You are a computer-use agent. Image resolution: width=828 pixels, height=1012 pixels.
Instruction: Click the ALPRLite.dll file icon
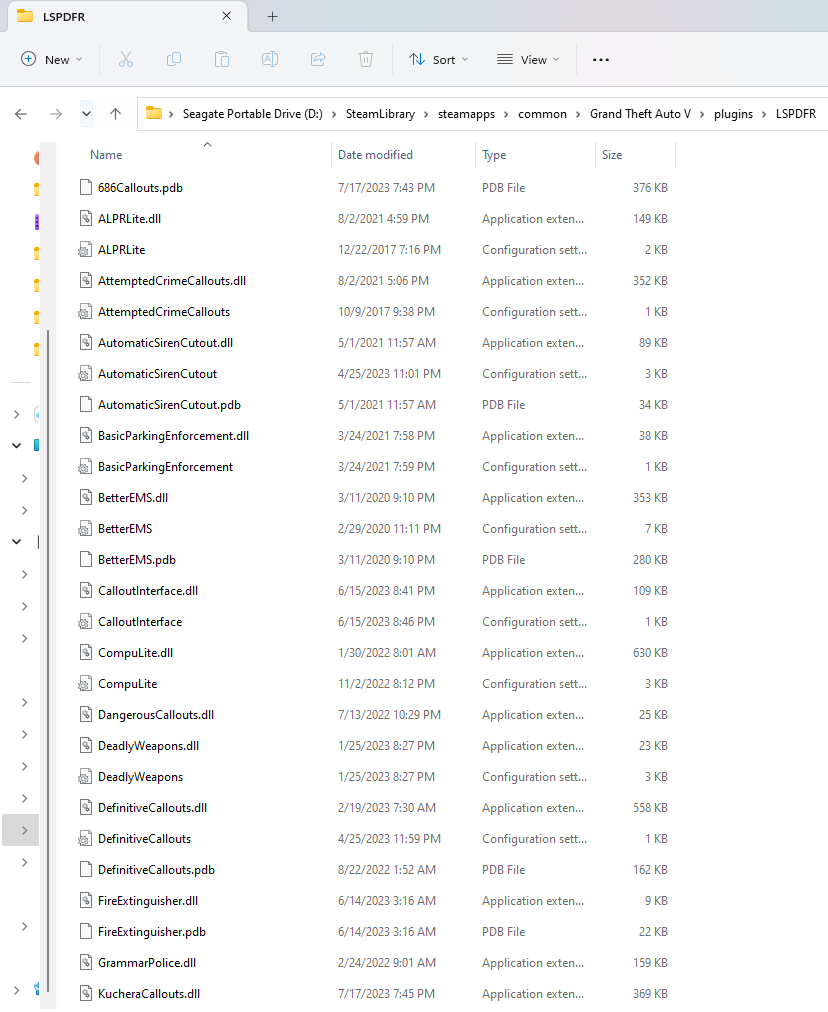coord(85,219)
